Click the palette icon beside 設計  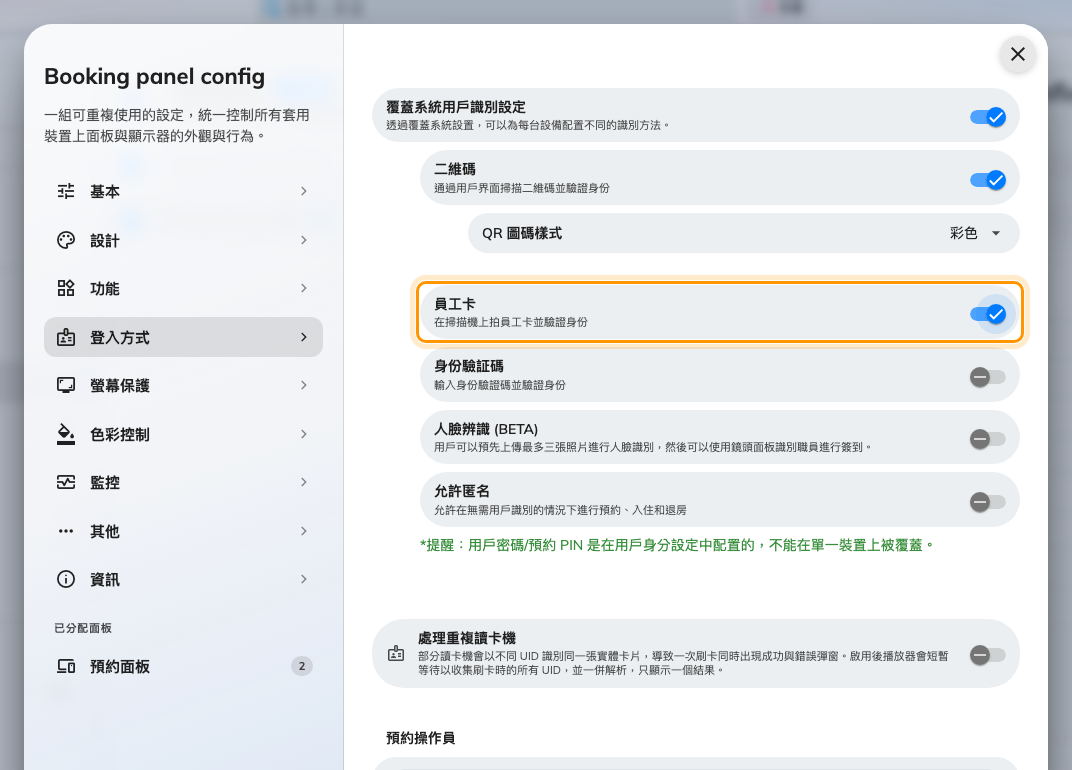[x=66, y=240]
